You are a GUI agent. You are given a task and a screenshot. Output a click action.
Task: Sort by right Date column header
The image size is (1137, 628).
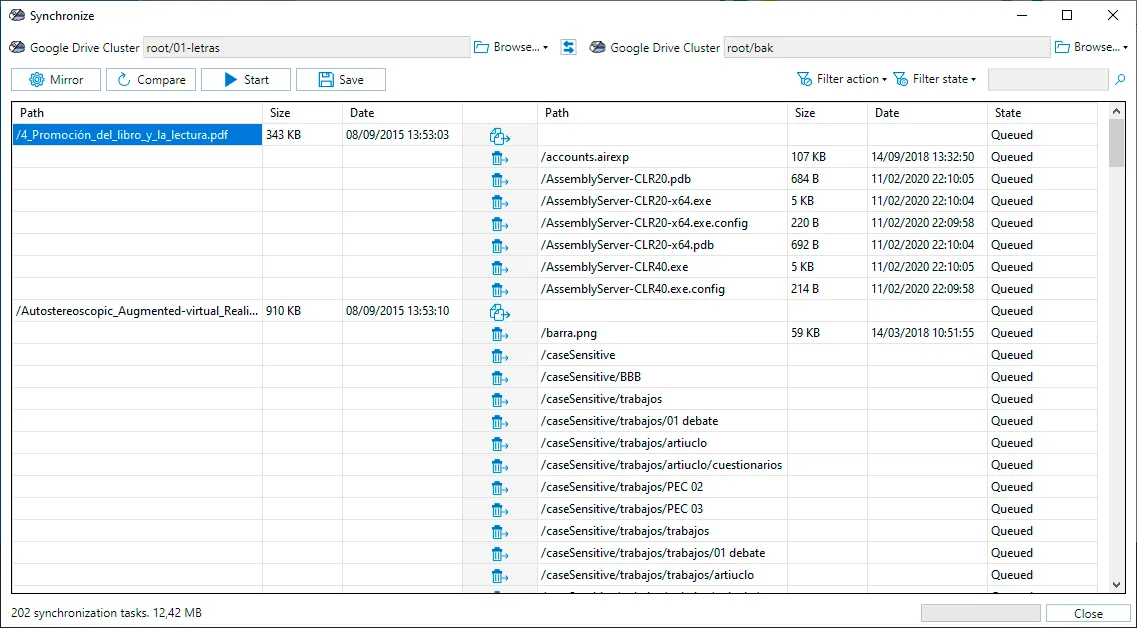[x=927, y=113]
